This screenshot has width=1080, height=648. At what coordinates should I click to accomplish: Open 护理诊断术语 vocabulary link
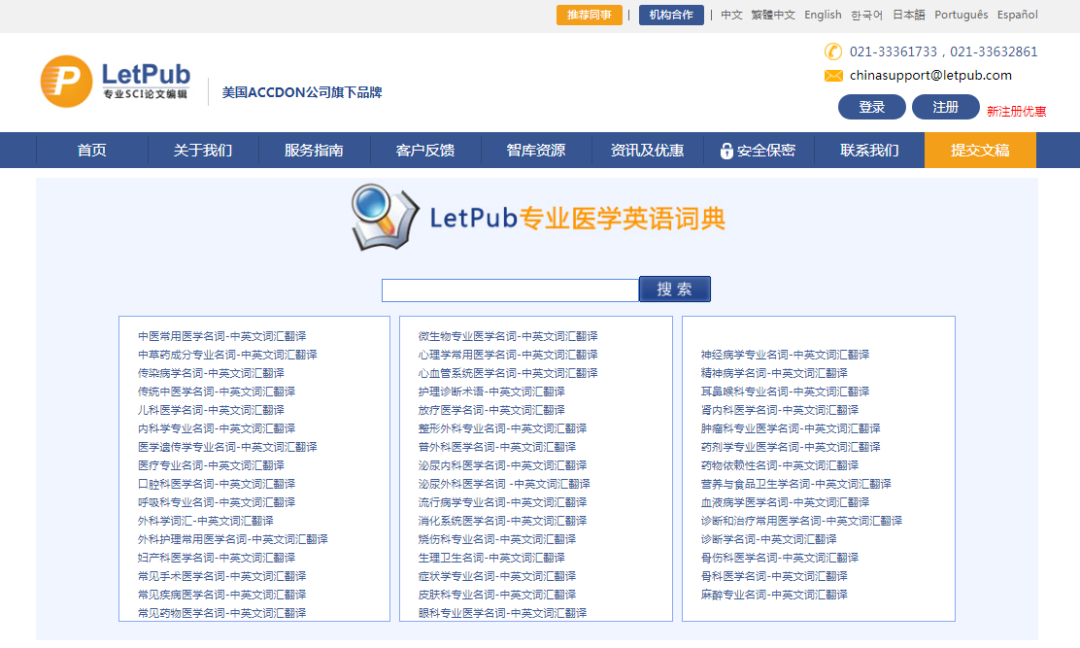tap(491, 392)
